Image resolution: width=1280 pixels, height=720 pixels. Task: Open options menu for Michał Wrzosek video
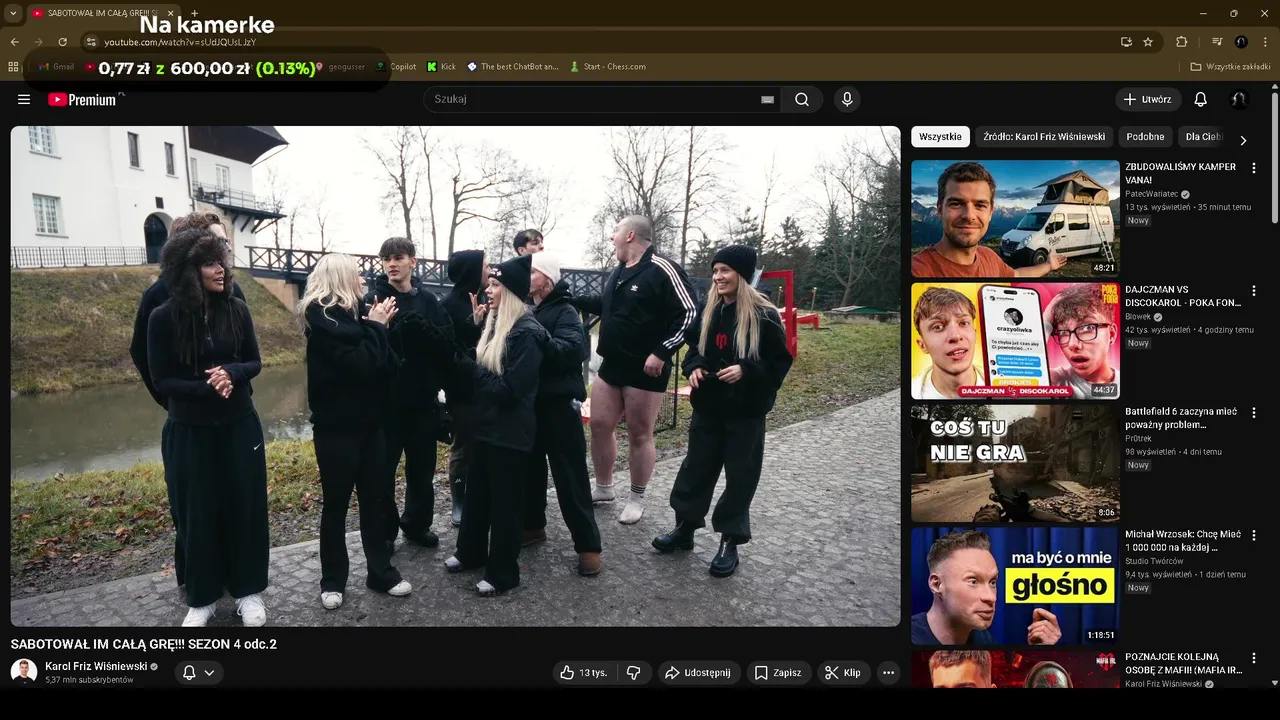(x=1253, y=536)
